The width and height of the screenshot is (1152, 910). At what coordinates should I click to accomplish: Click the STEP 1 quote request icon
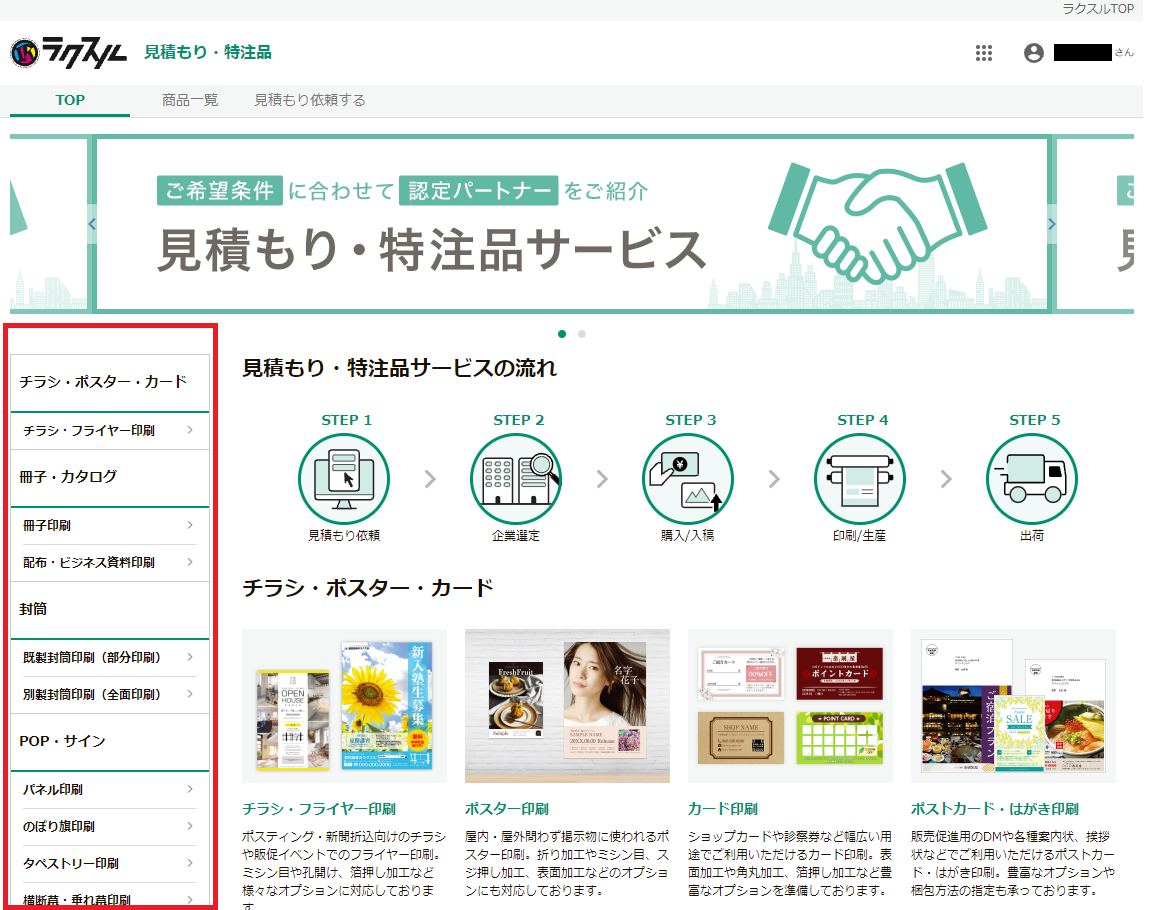(x=344, y=479)
